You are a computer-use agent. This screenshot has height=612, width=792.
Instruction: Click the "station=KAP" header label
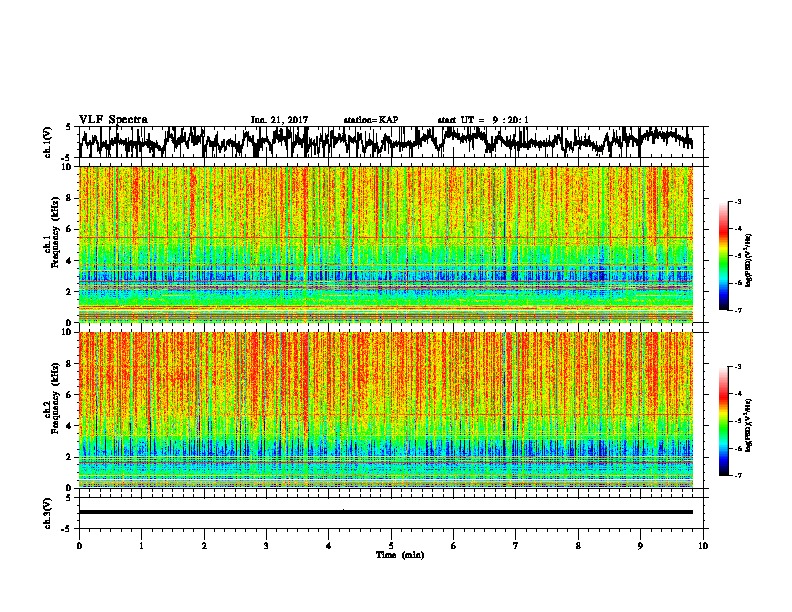[x=371, y=120]
